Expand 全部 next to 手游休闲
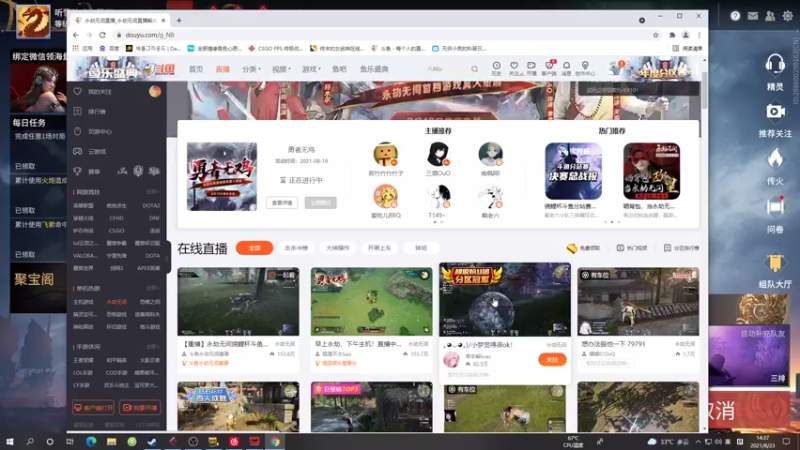Image resolution: width=800 pixels, height=450 pixels. click(153, 347)
